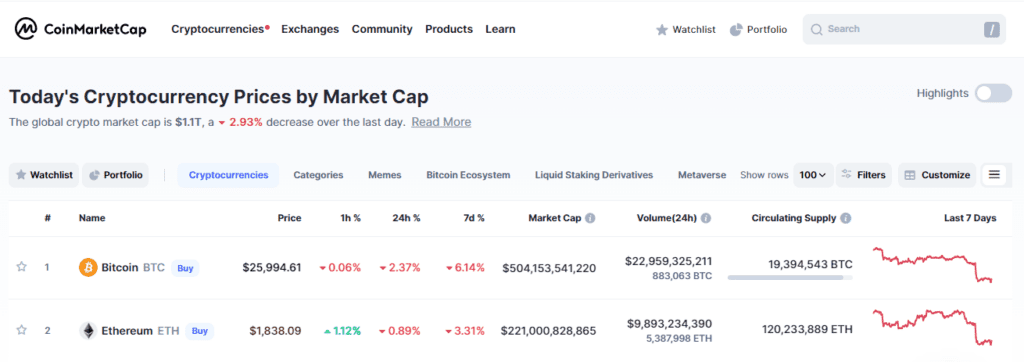The image size is (1024, 362).
Task: Click Bitcoin price $25,994.61
Action: tap(272, 267)
